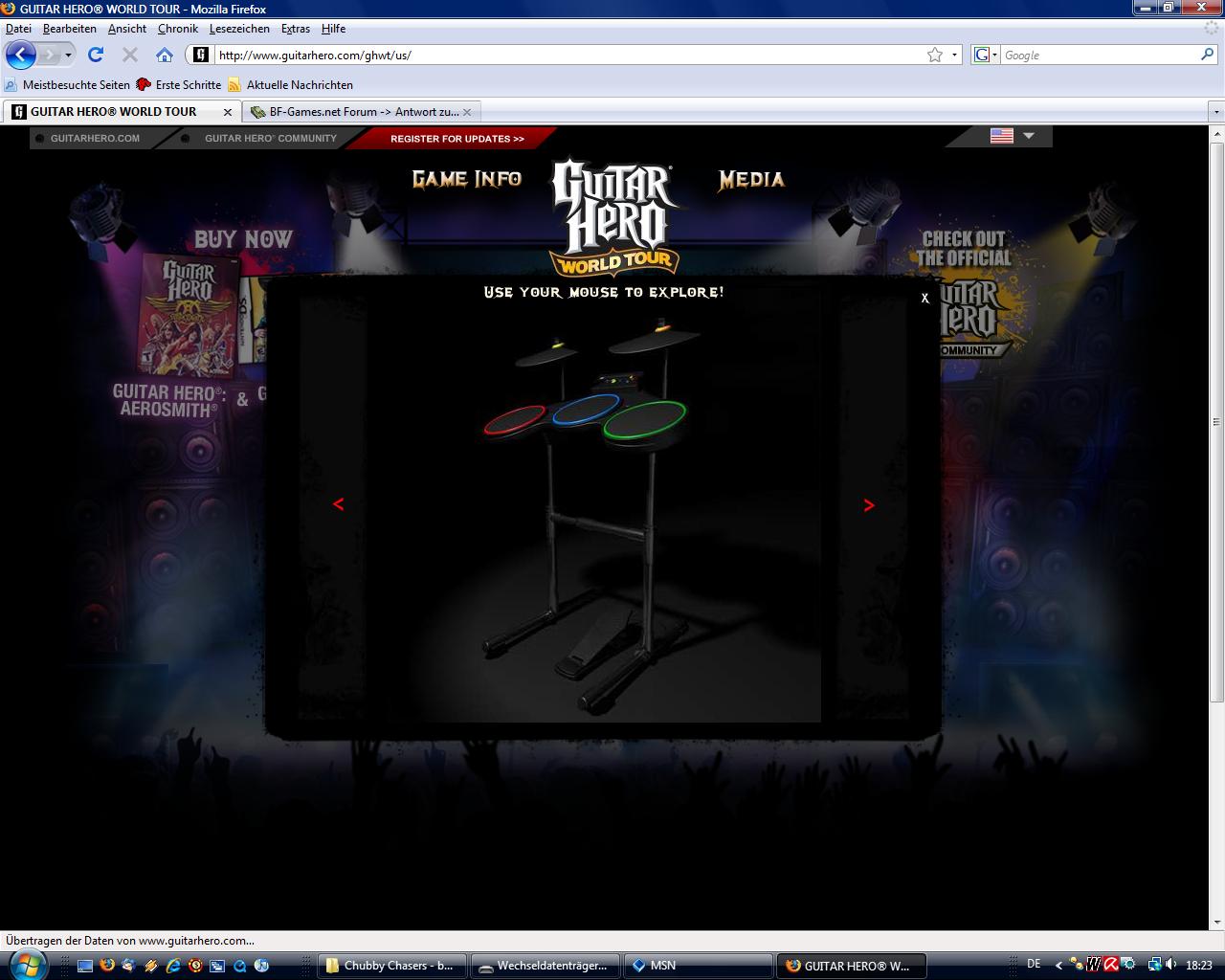
Task: Launch Firefox from quick launch
Action: (x=107, y=966)
